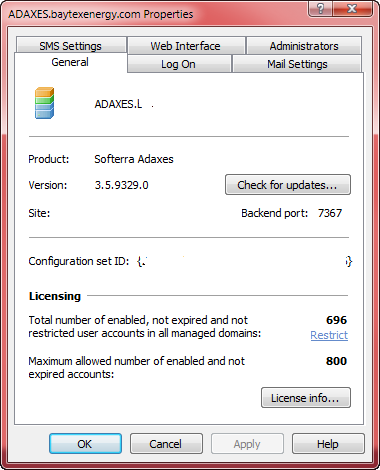Click the ADAXES.L service name text
Screen dimensions: 380x470
click(x=118, y=104)
